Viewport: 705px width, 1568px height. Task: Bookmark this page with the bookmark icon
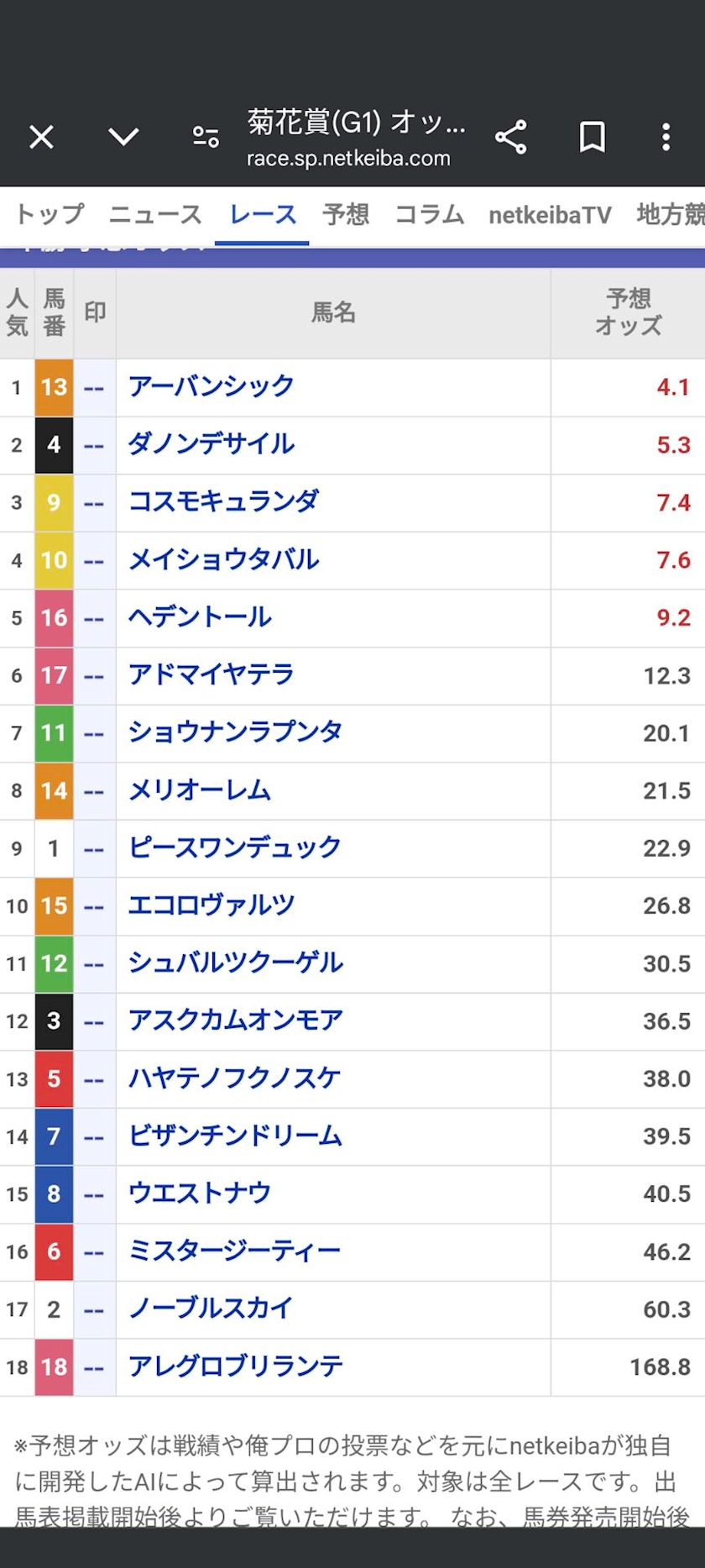pyautogui.click(x=592, y=137)
